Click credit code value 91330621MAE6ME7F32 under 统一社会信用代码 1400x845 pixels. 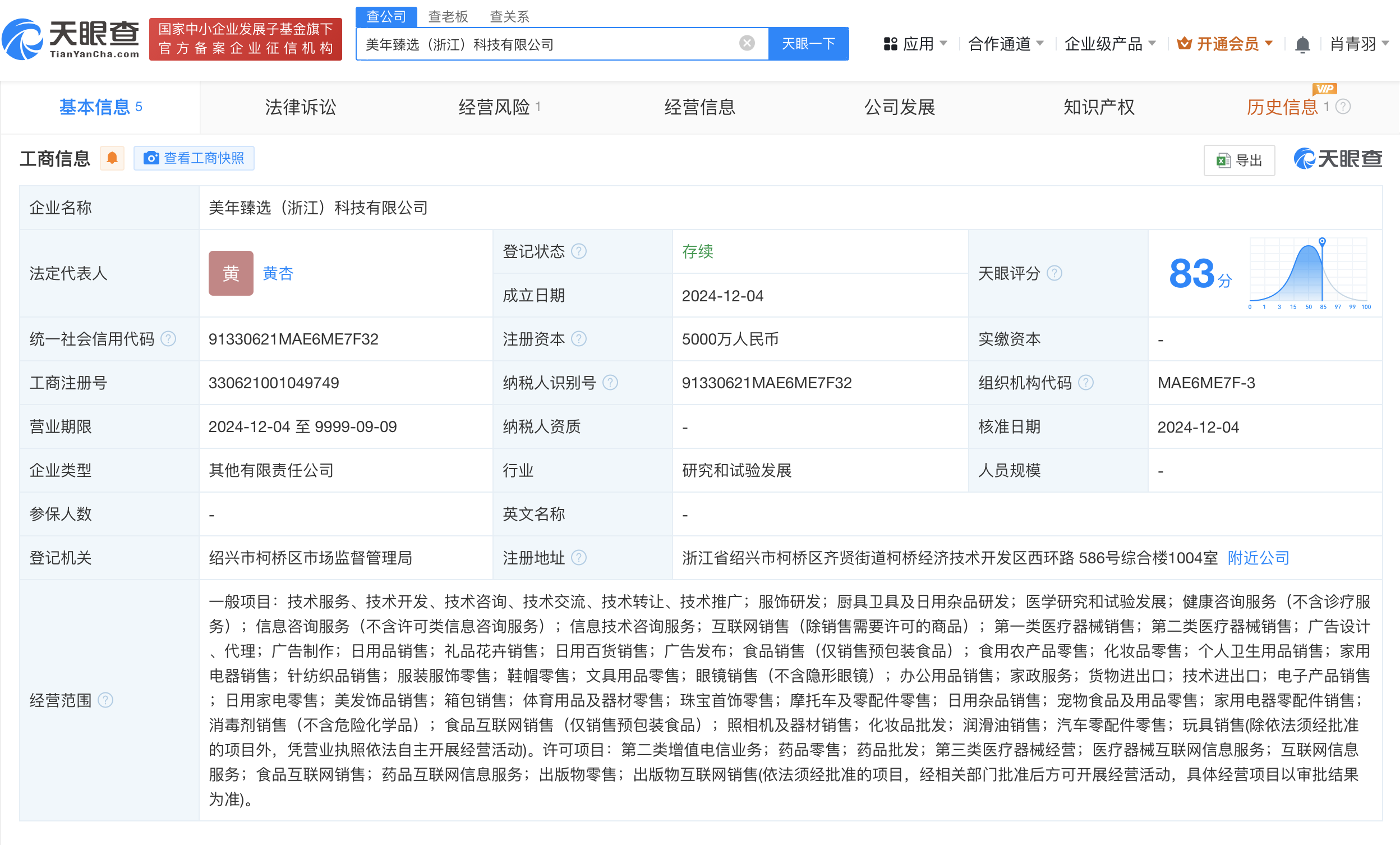coord(293,339)
